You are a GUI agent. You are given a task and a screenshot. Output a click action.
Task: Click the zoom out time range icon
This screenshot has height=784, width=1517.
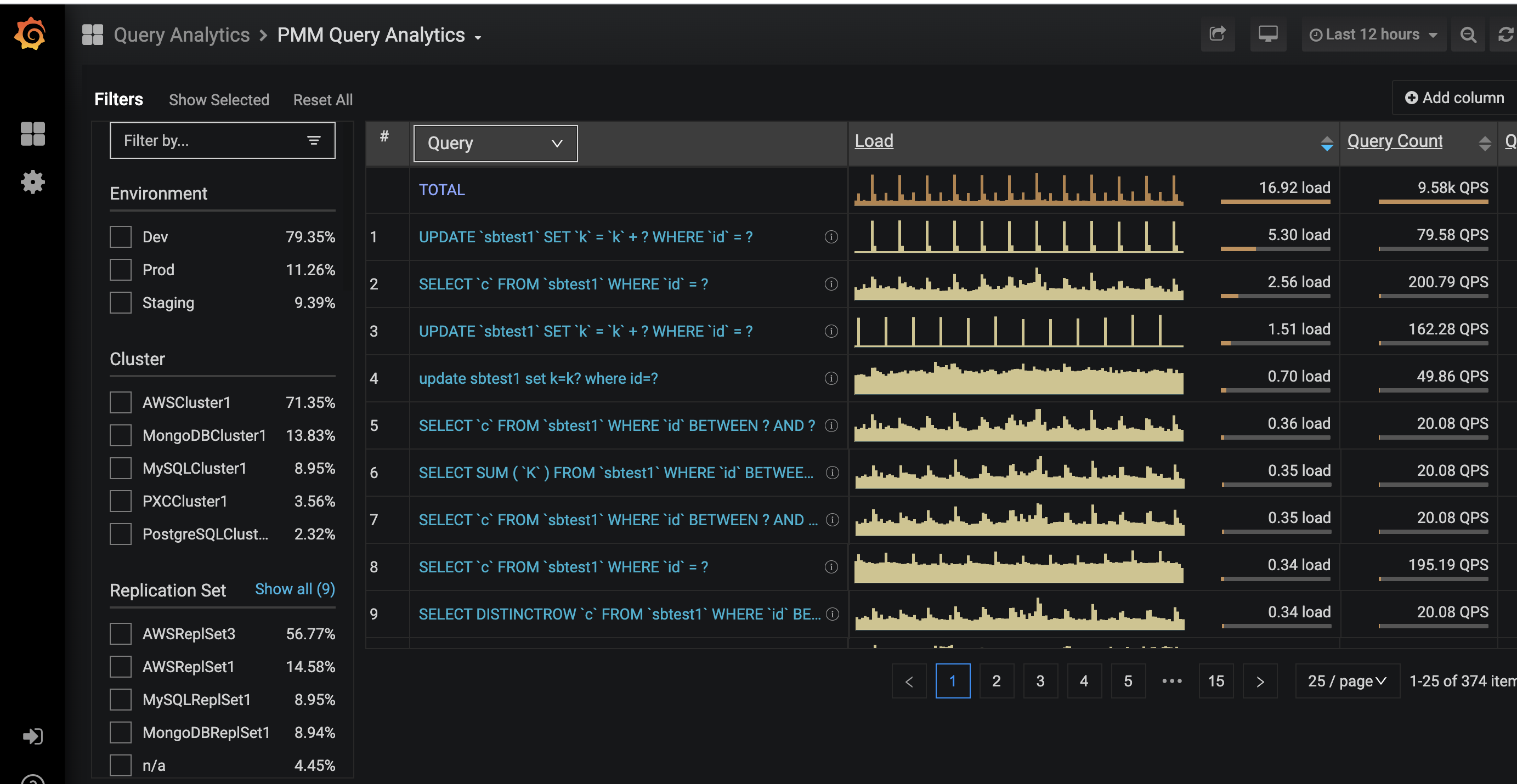click(x=1468, y=35)
